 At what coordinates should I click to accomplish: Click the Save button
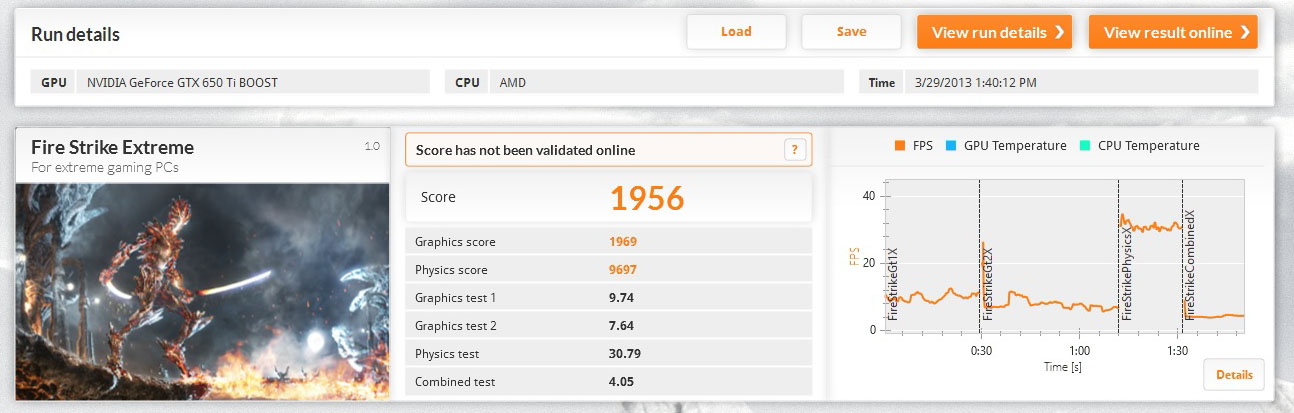point(851,32)
